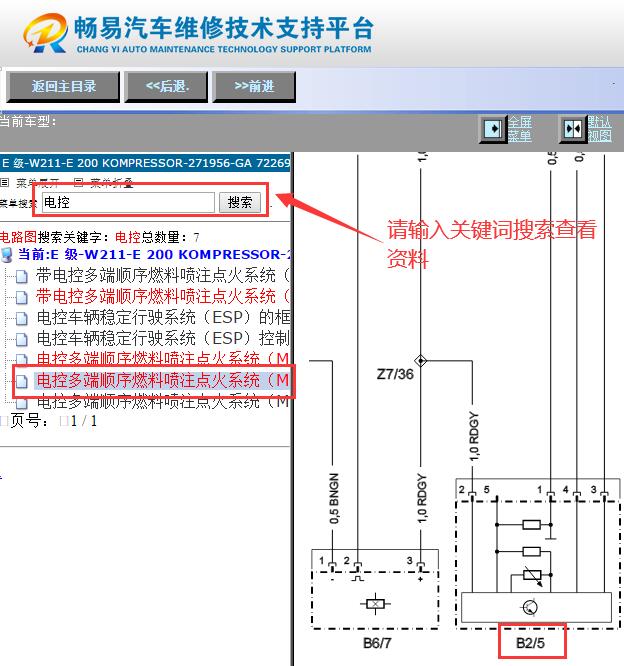Click the 1,0 RDGY label above B2/5
Viewport: 624px width, 666px height.
tap(474, 436)
